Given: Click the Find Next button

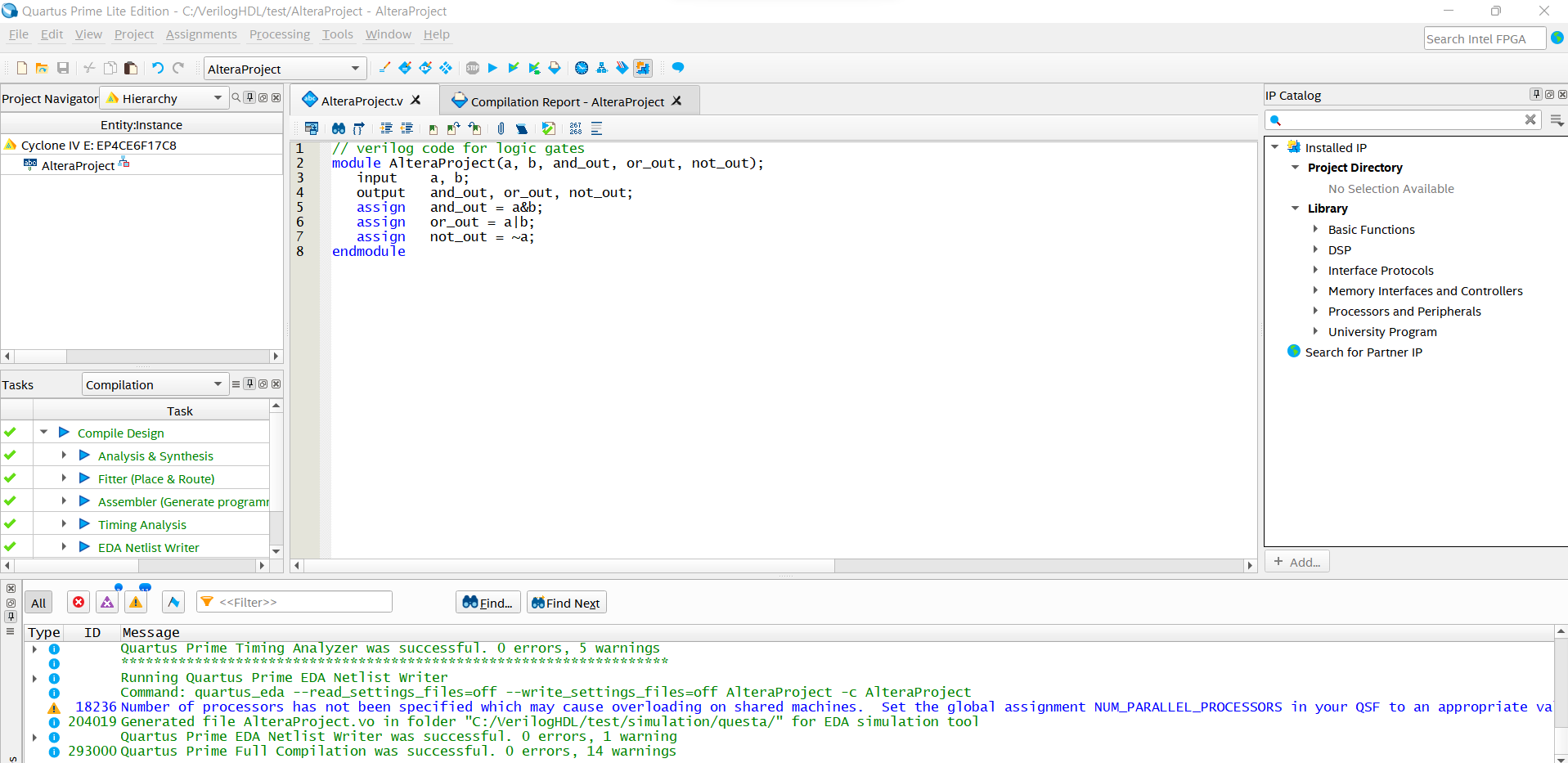Looking at the screenshot, I should [566, 603].
